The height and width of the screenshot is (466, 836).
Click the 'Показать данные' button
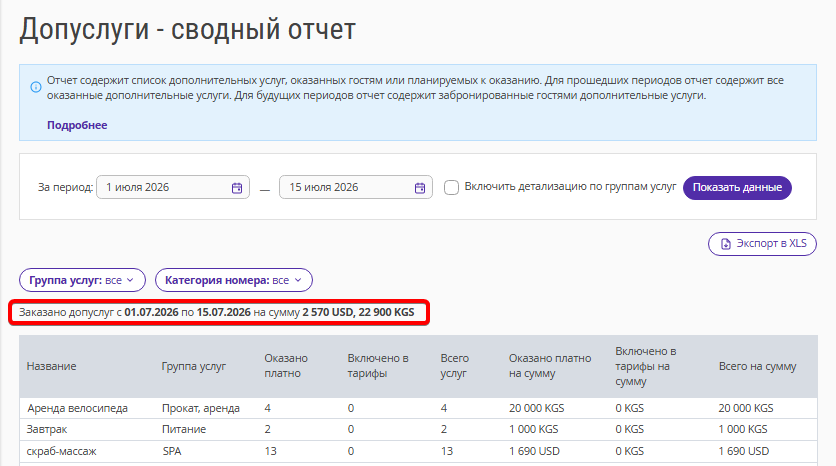point(737,188)
